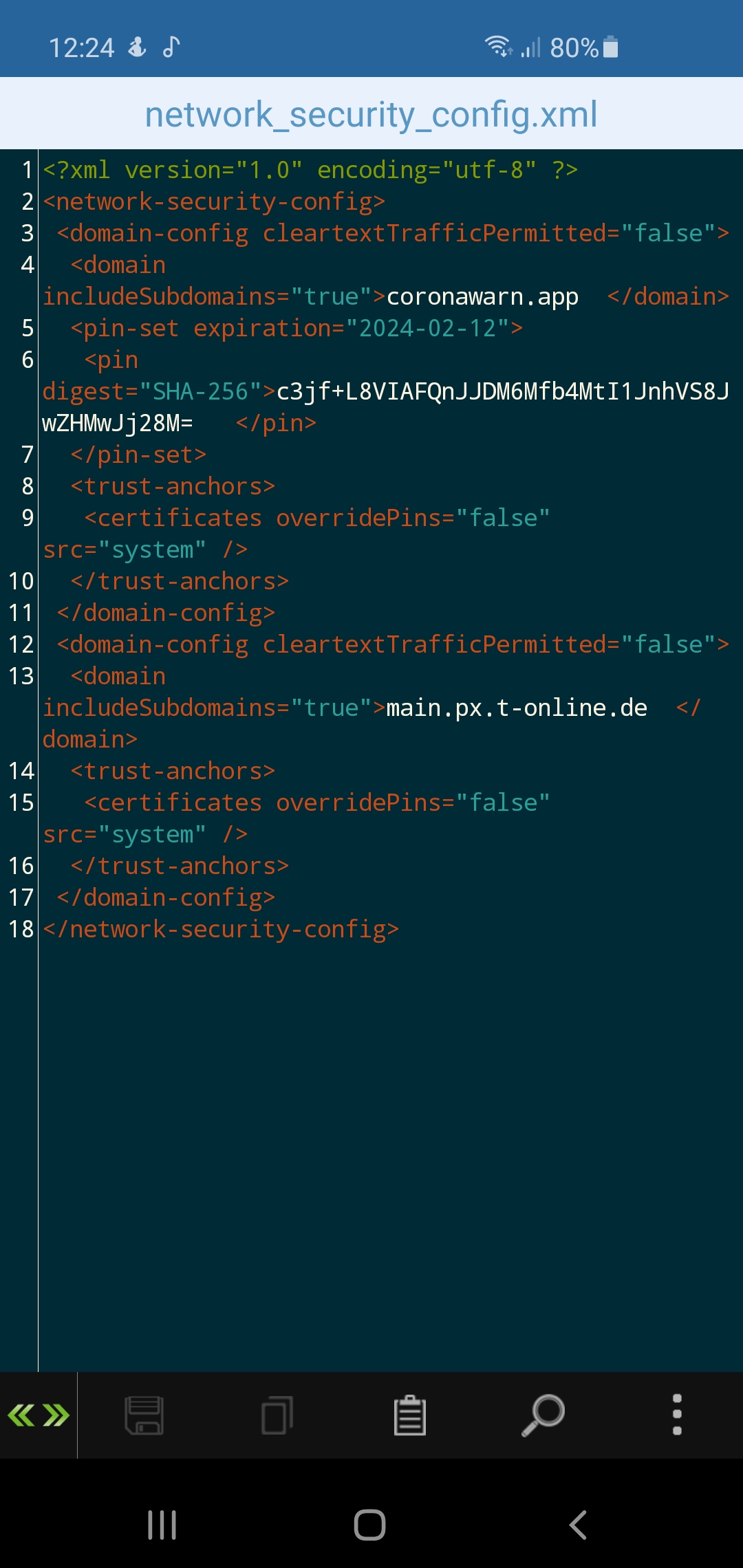Image resolution: width=743 pixels, height=1568 pixels.
Task: Tap the green double-arrow navigation icon
Action: click(x=39, y=1415)
